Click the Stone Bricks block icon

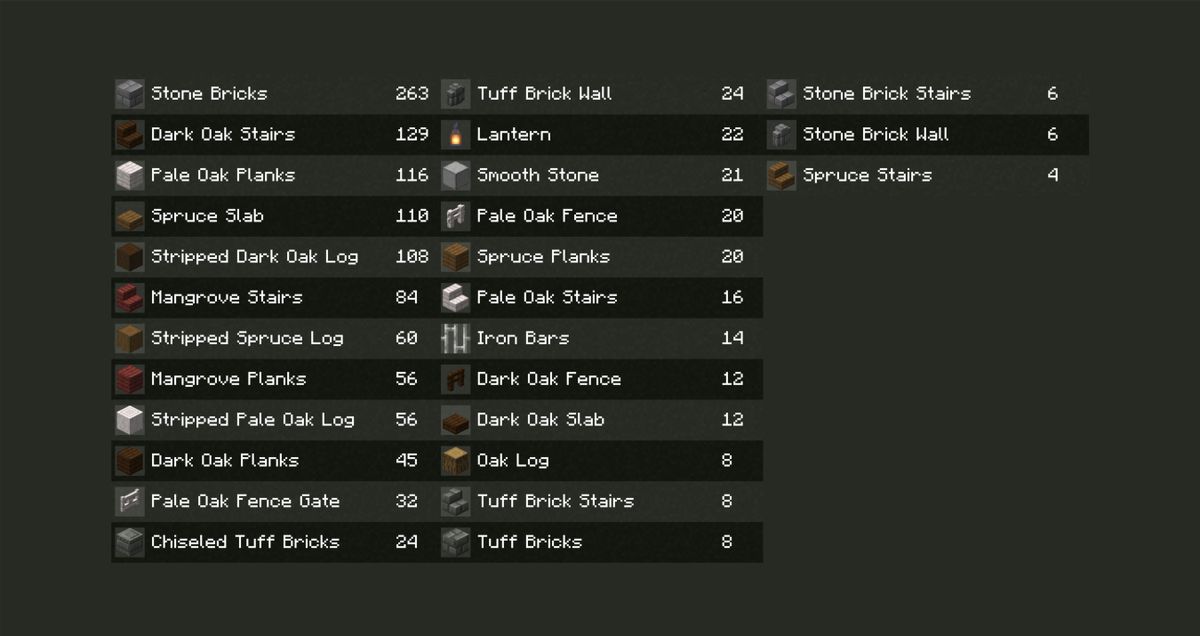coord(129,94)
